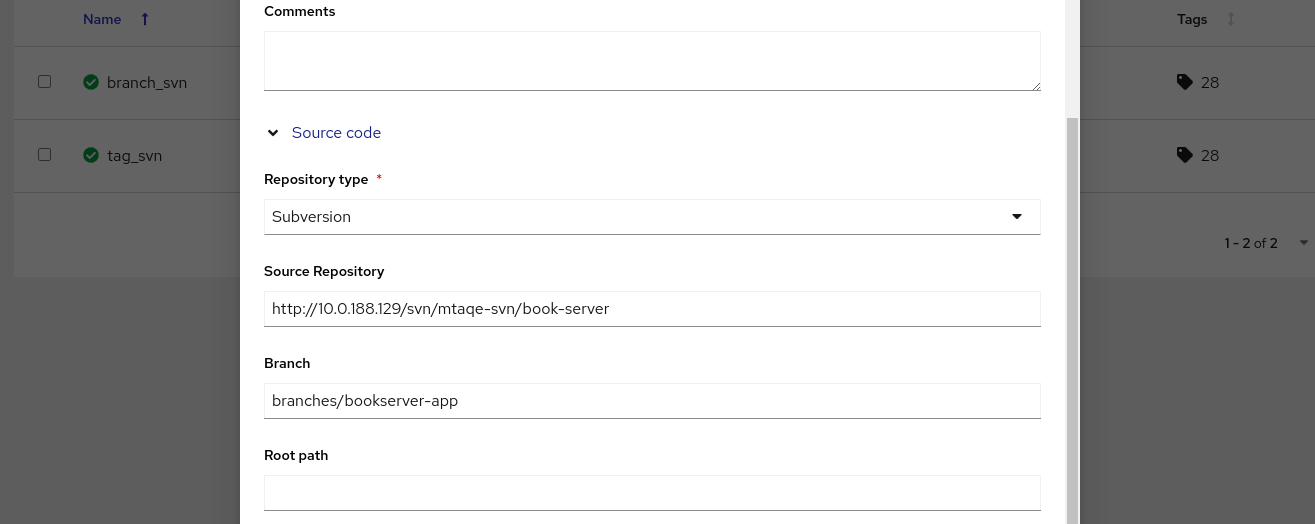
Task: Click the Source code toggle link
Action: click(336, 133)
